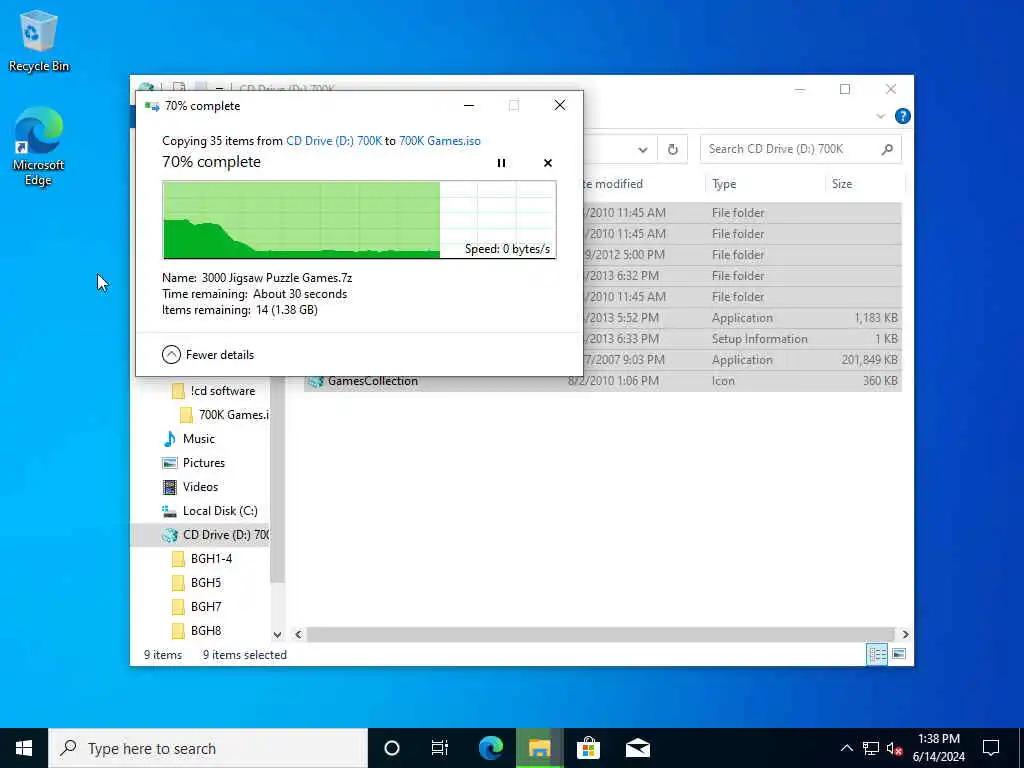This screenshot has height=768, width=1024.
Task: Click navigation pane scroll down arrow
Action: 278,635
